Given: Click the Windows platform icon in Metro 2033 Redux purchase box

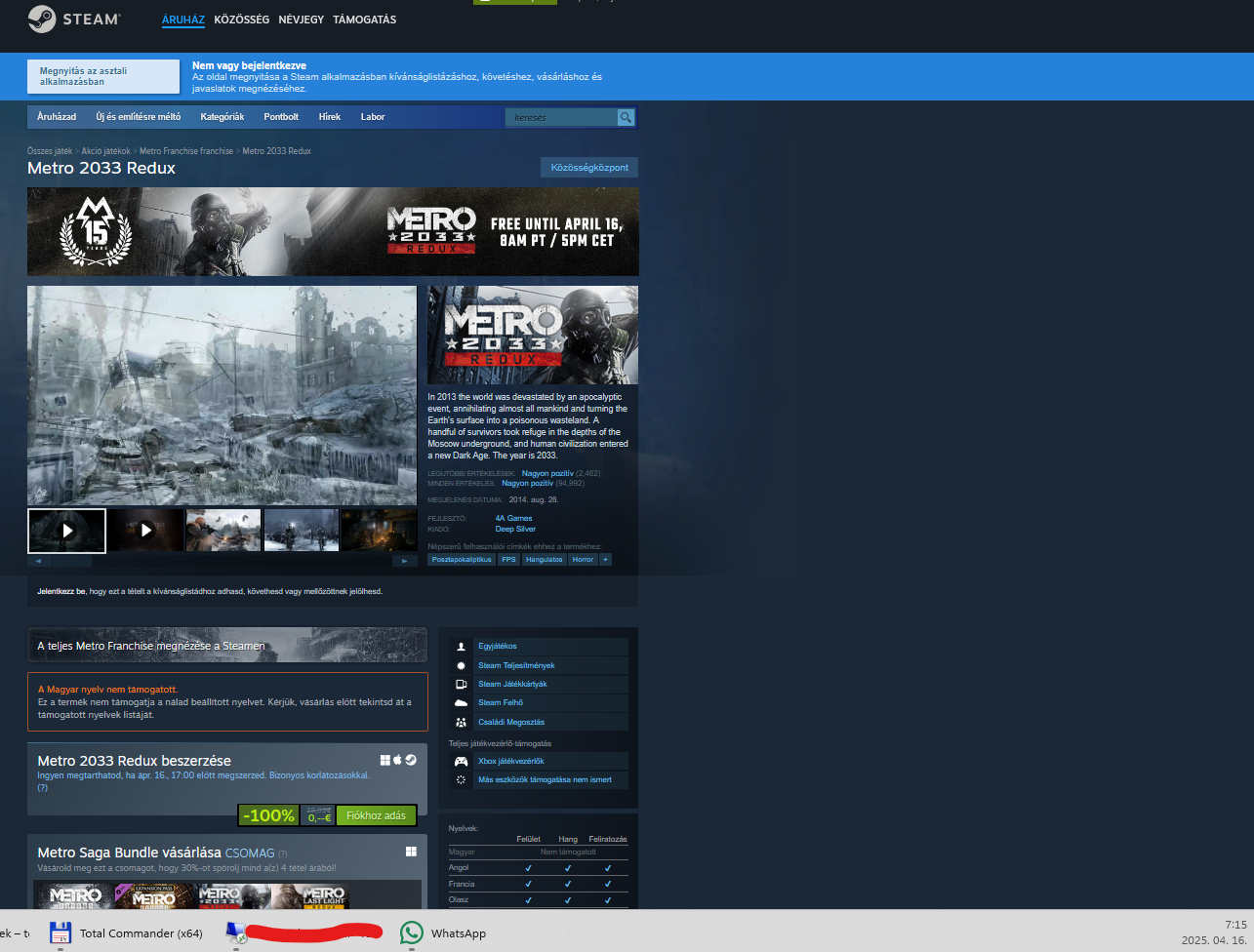Looking at the screenshot, I should tap(385, 760).
